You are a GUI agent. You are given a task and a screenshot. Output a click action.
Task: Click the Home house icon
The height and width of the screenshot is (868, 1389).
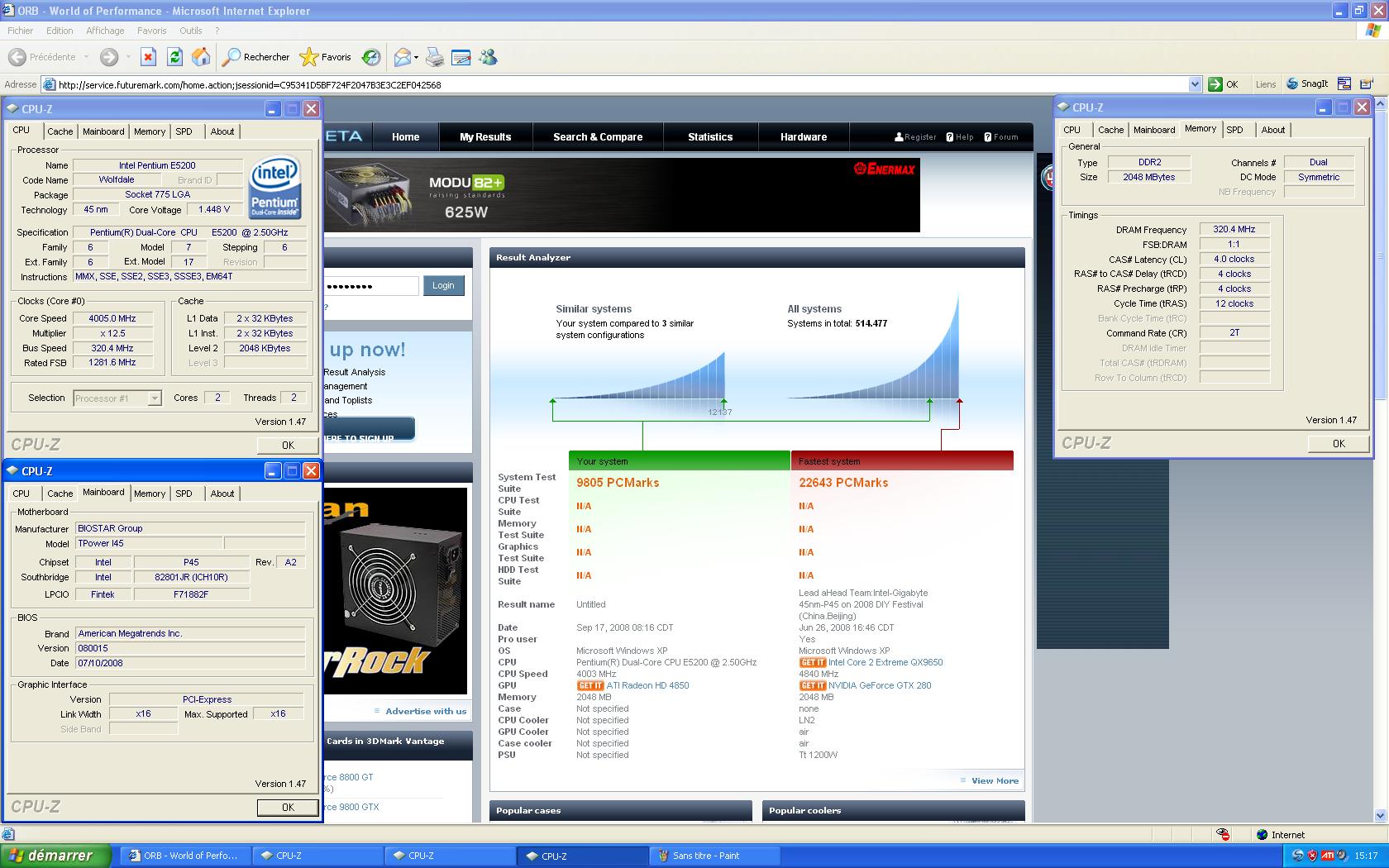point(201,57)
